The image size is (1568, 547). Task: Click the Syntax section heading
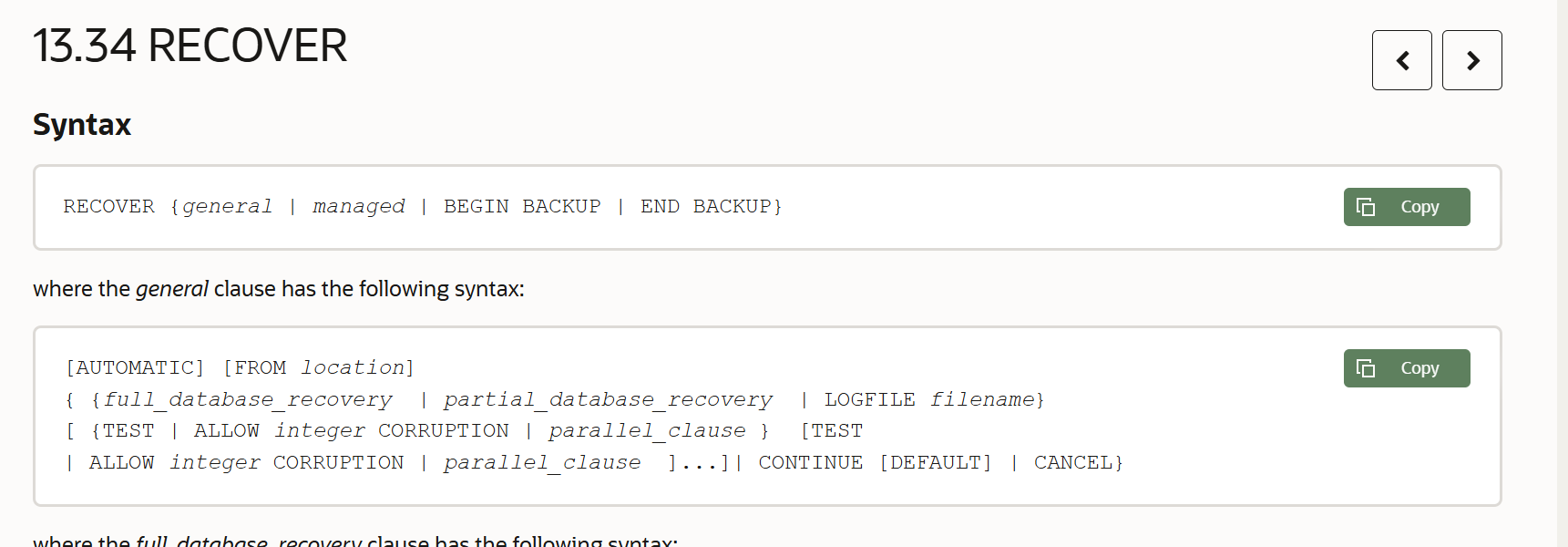(82, 124)
